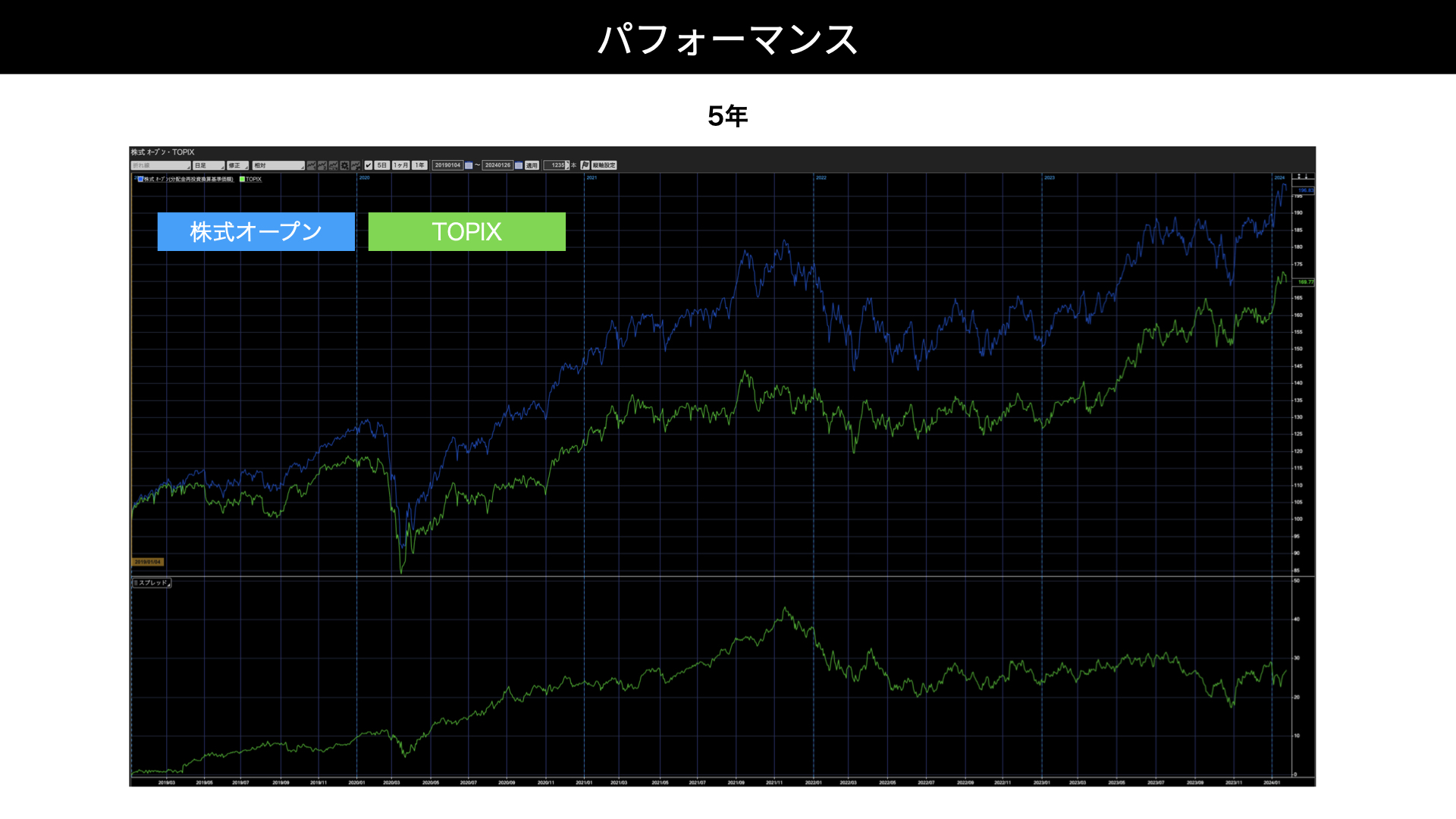The image size is (1456, 819).
Task: Click the green 169.77 price label
Action: click(x=1304, y=282)
